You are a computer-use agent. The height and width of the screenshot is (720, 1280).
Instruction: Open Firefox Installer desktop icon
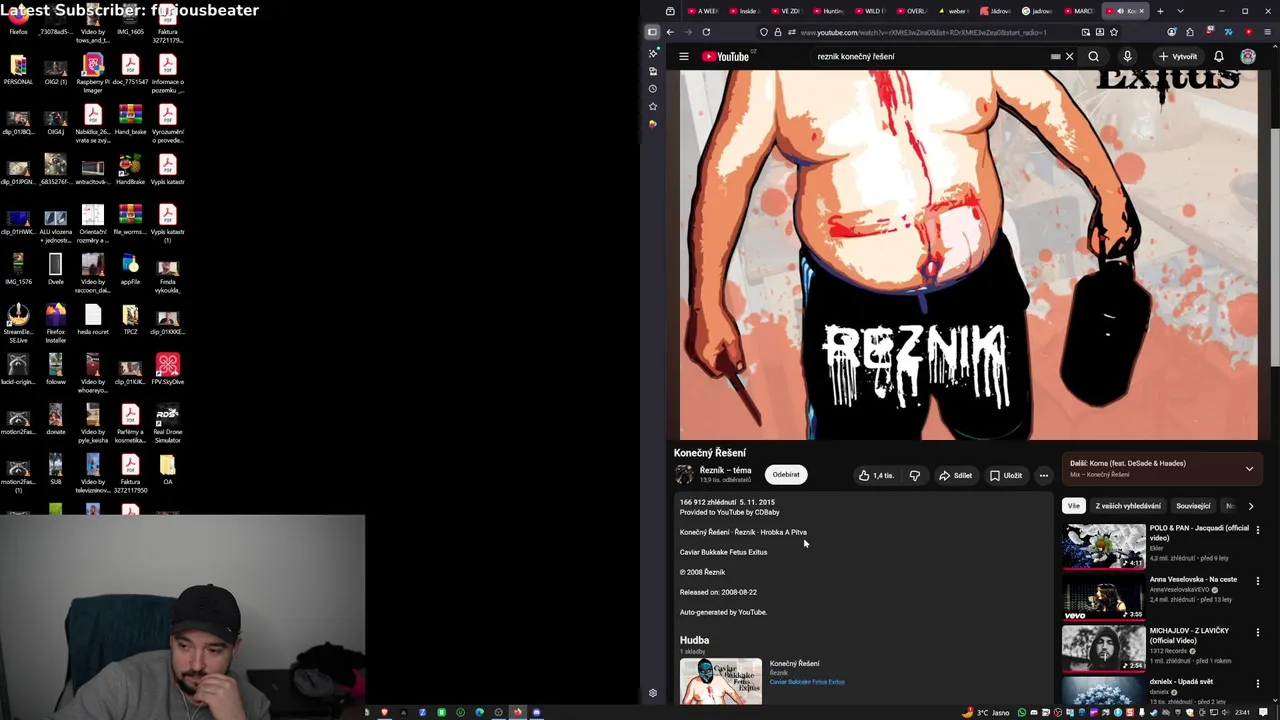click(55, 323)
